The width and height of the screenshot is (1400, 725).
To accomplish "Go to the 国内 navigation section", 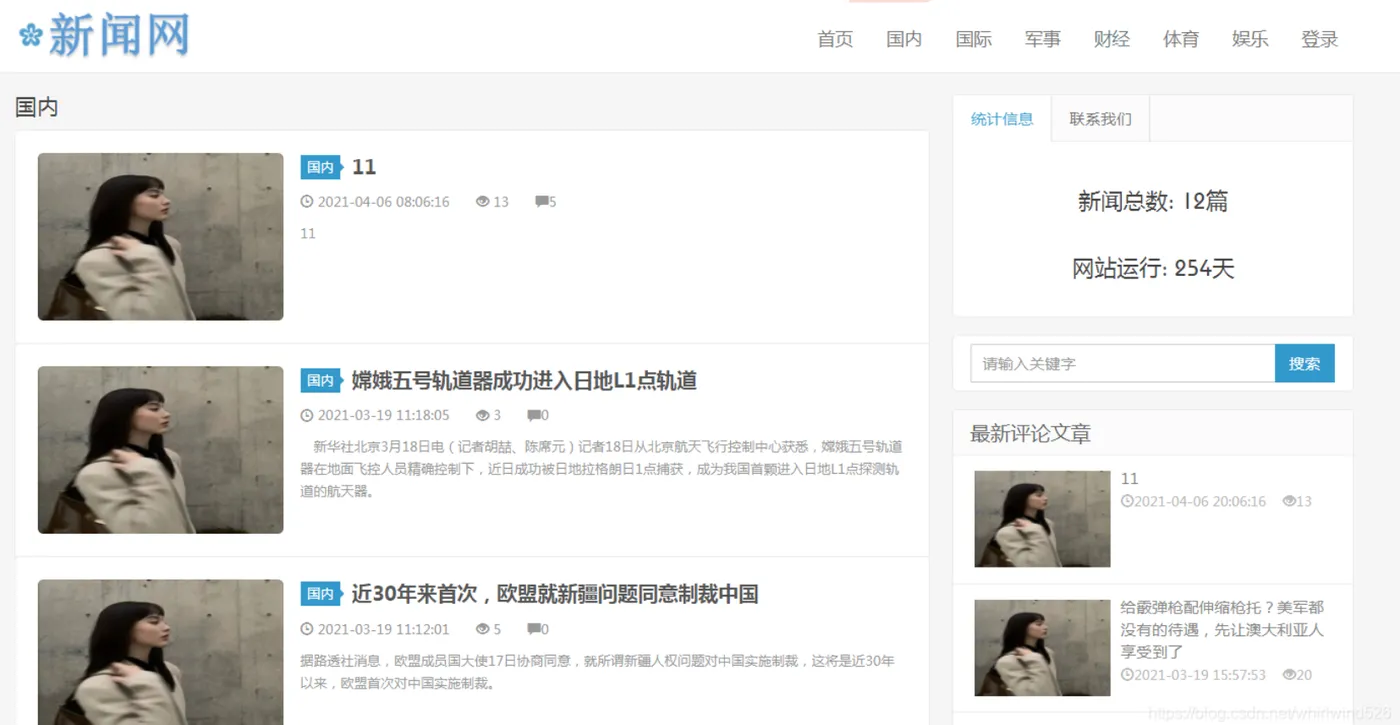I will (904, 39).
